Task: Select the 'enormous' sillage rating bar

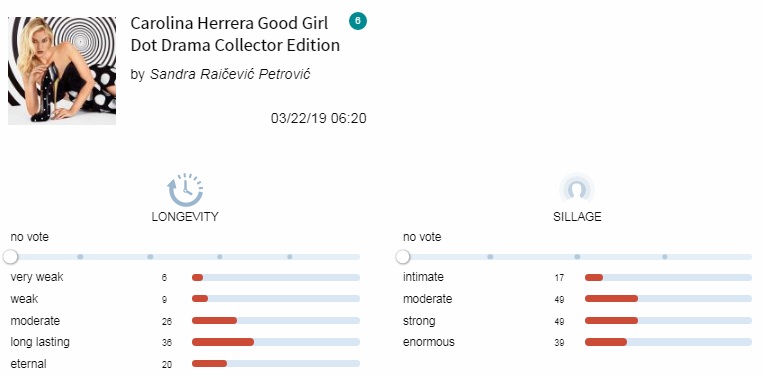Action: coord(668,342)
